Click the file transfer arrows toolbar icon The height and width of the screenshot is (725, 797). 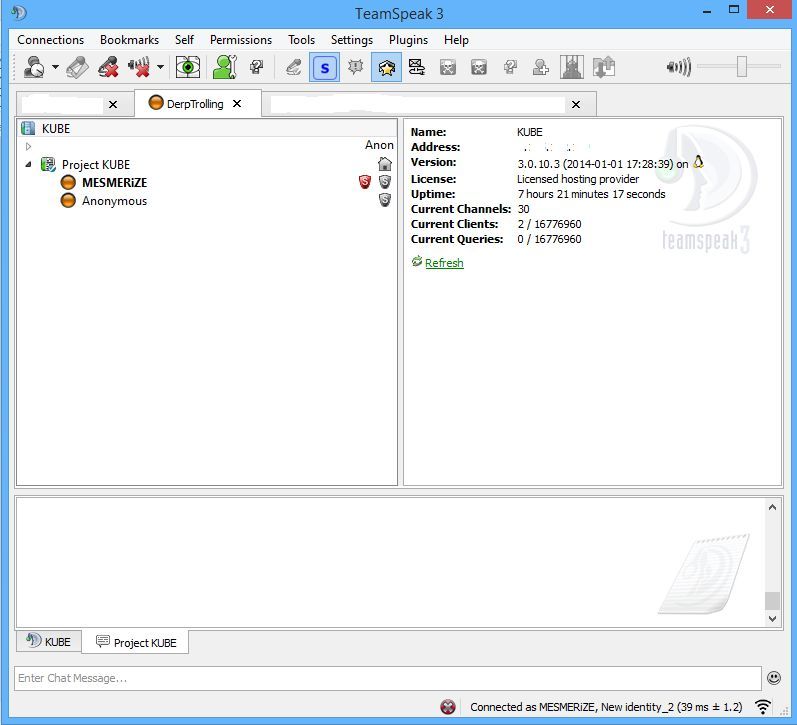point(603,67)
